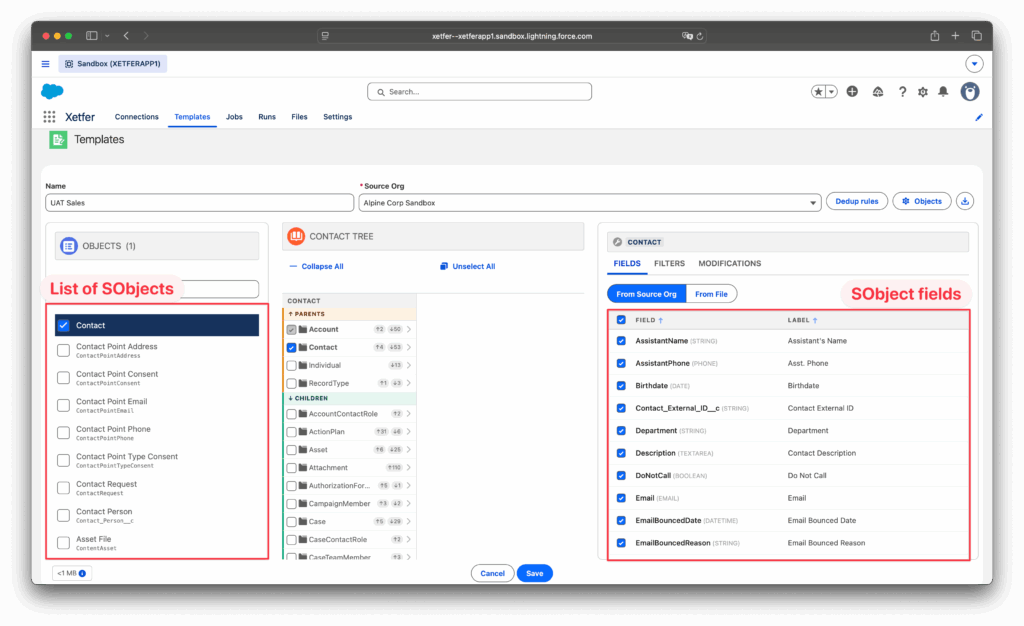This screenshot has height=626, width=1024.
Task: Click Unselect All link
Action: click(468, 266)
